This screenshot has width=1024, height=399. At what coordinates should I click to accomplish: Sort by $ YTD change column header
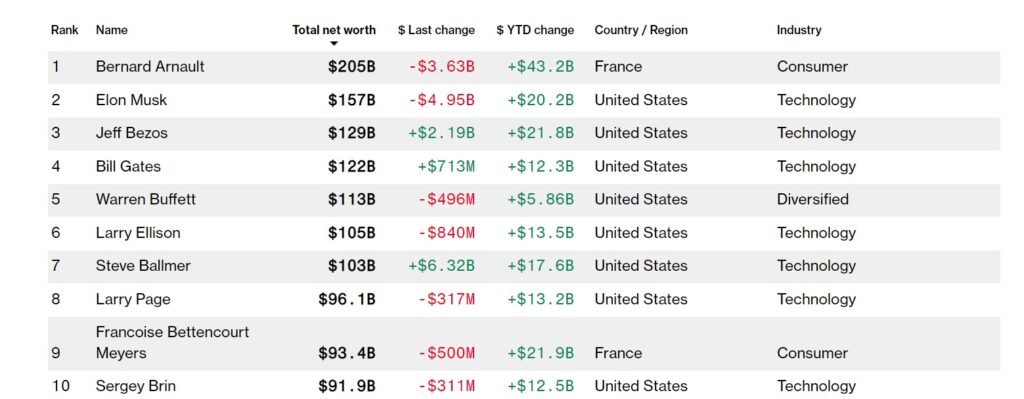pyautogui.click(x=535, y=30)
